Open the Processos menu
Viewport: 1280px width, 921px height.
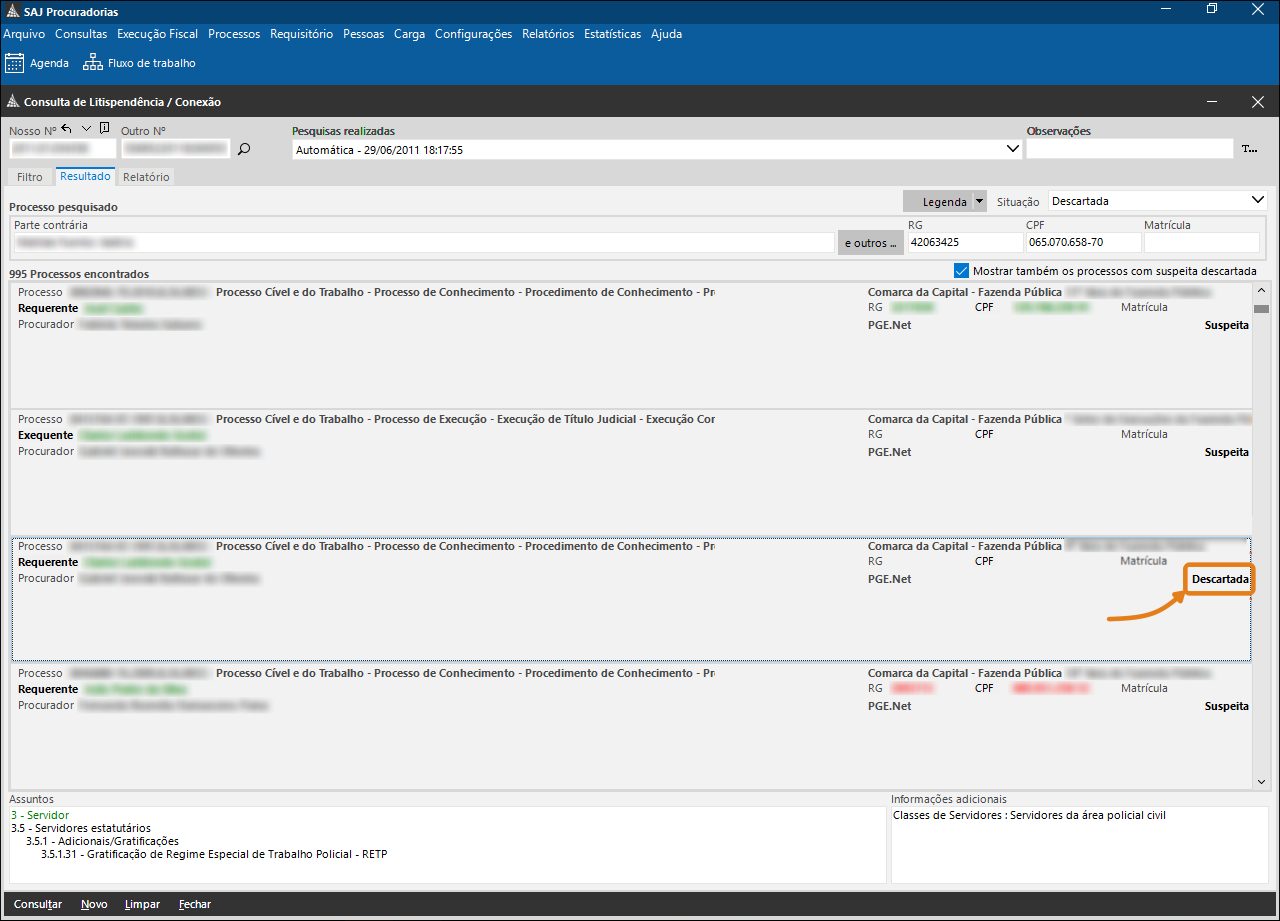234,34
